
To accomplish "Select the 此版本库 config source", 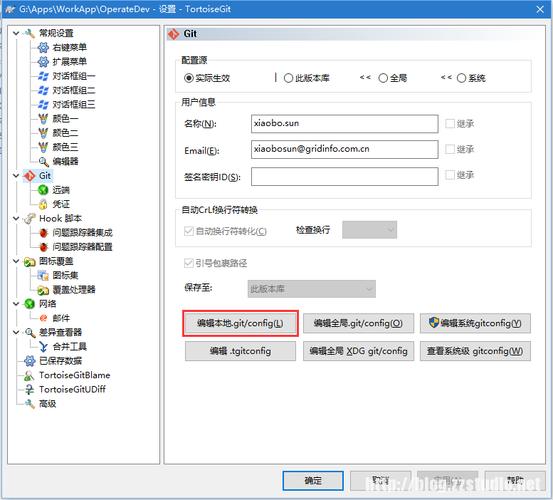I will 288,78.
